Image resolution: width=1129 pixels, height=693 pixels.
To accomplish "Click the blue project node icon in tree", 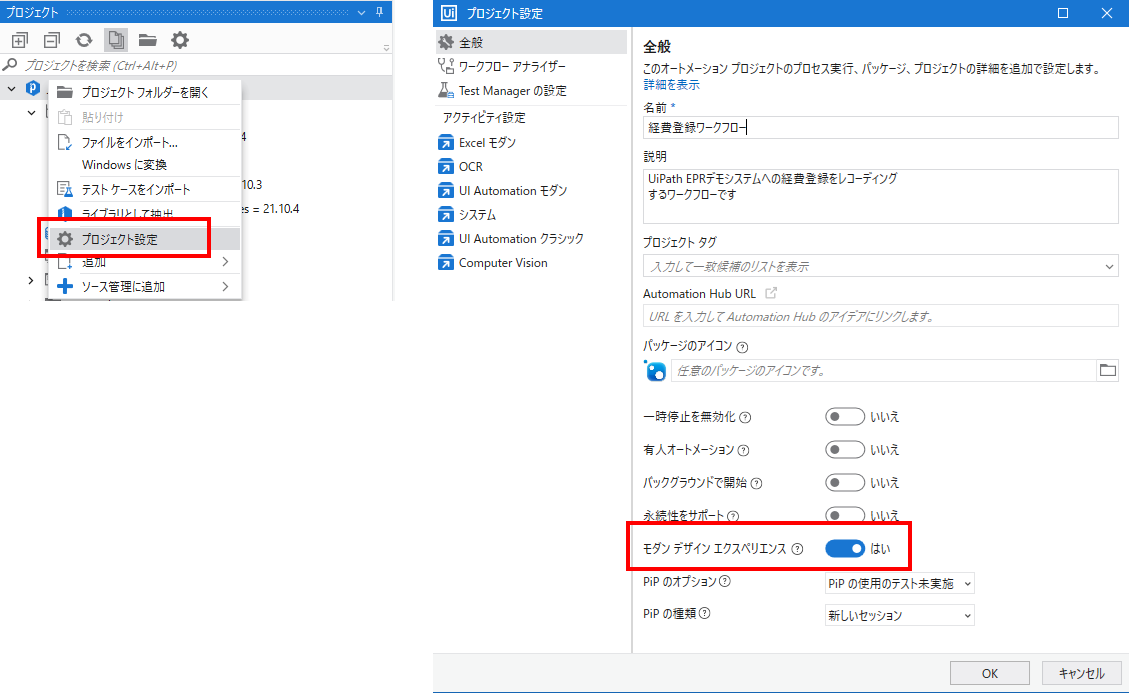I will point(33,89).
